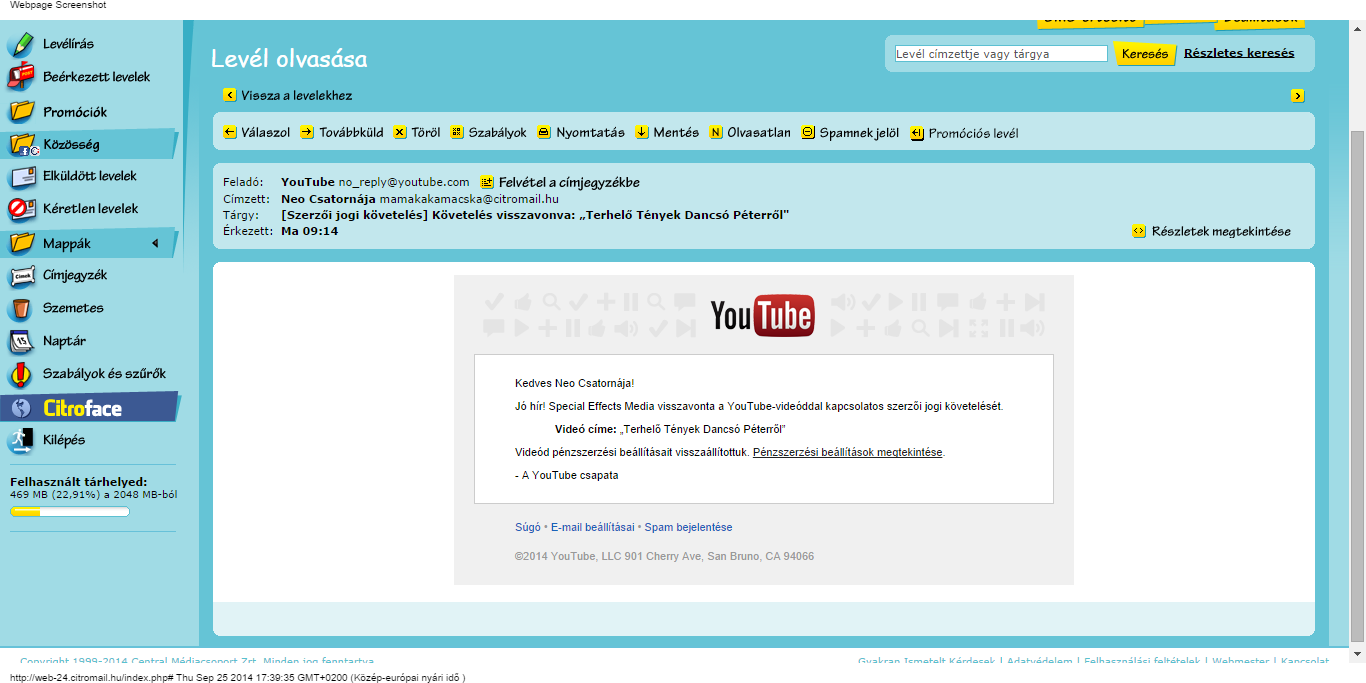
Task: Click the Kedves Neo Csatornája! greeting text
Action: tap(574, 383)
